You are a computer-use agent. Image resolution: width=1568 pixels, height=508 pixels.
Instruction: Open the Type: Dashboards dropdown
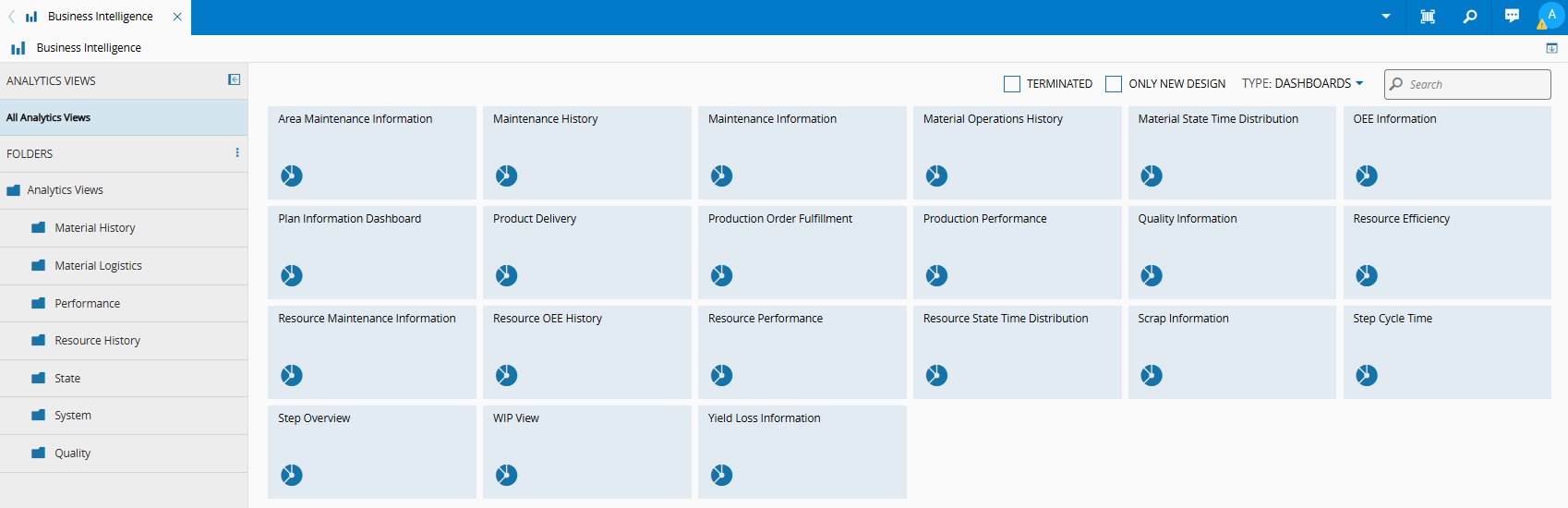tap(1303, 83)
